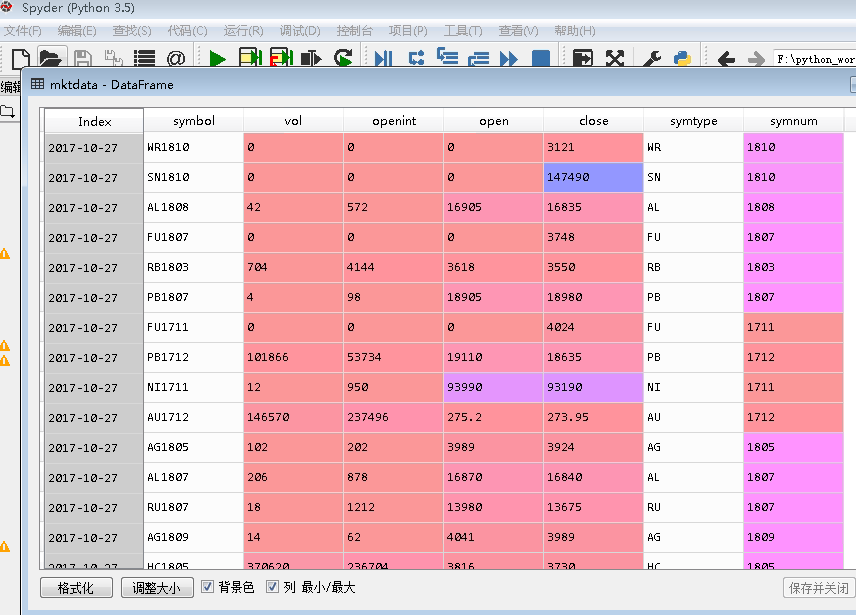The width and height of the screenshot is (856, 615).
Task: Click the working directory path field
Action: point(815,58)
